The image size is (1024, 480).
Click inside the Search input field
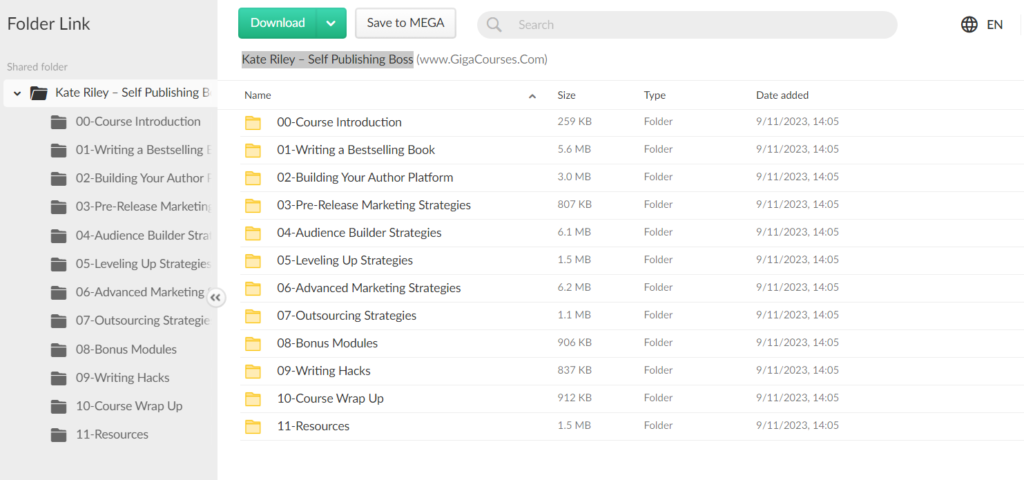[x=700, y=25]
